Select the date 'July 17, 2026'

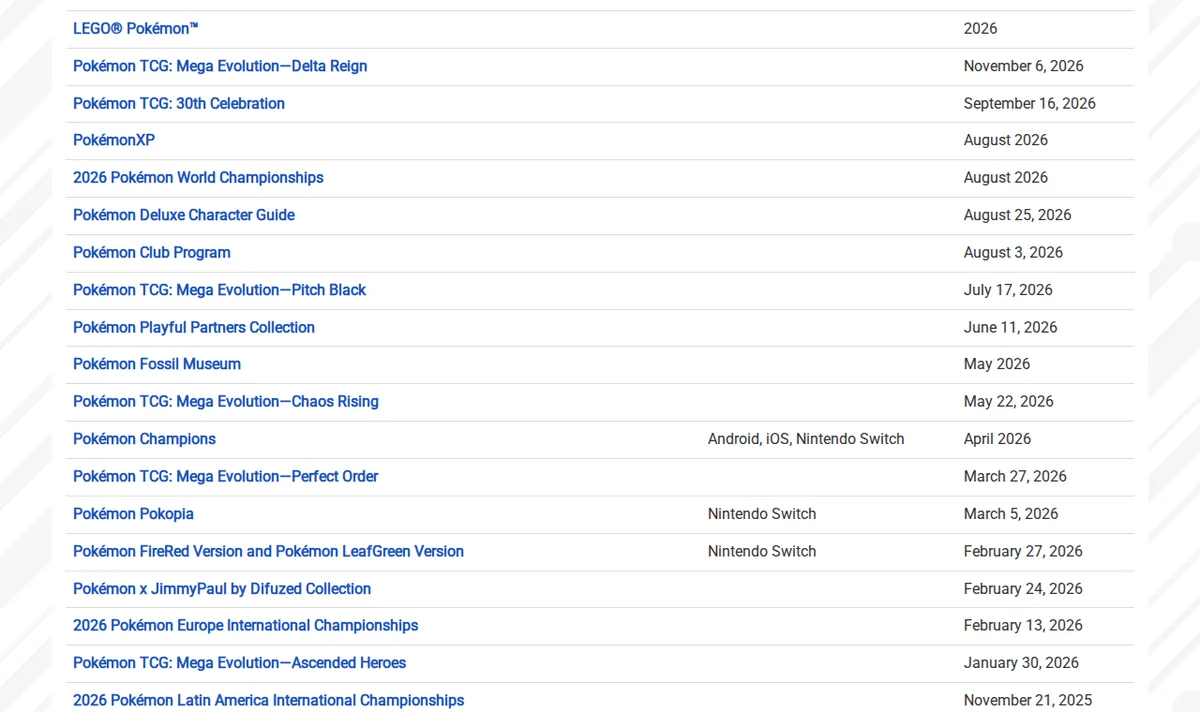[x=1008, y=290]
